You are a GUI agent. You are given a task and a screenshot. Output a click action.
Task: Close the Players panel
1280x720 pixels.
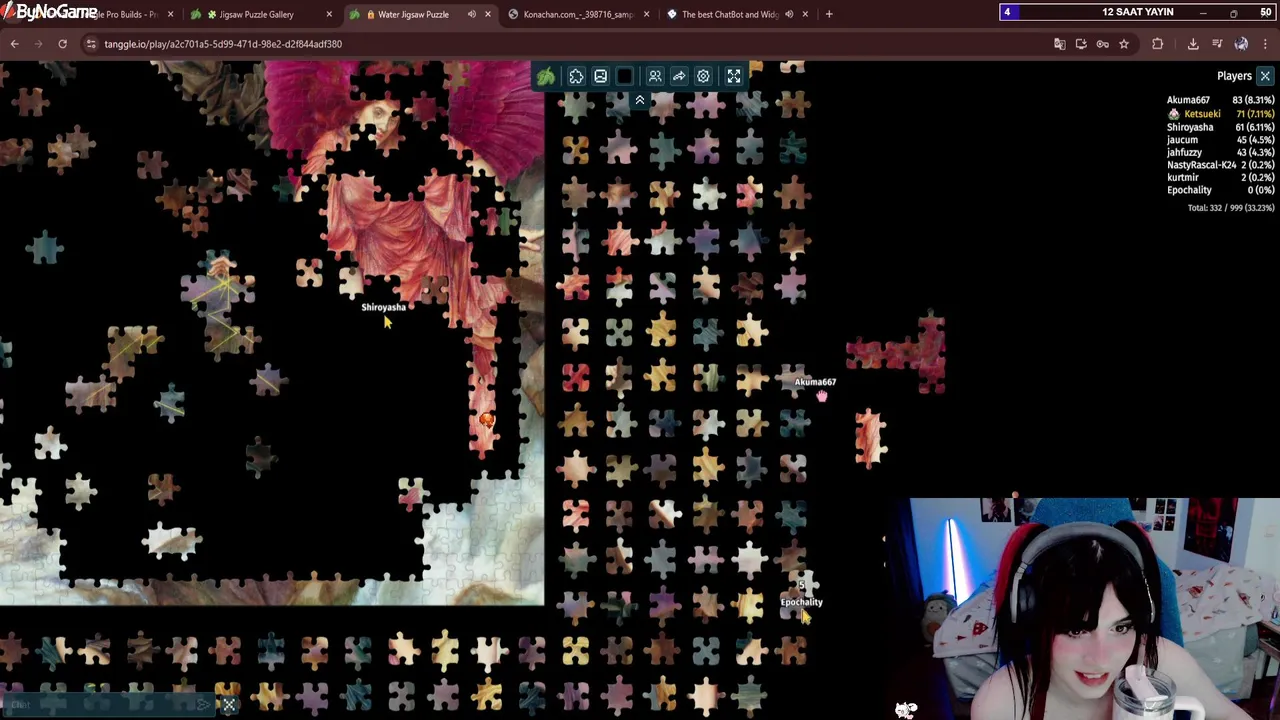[x=1265, y=76]
